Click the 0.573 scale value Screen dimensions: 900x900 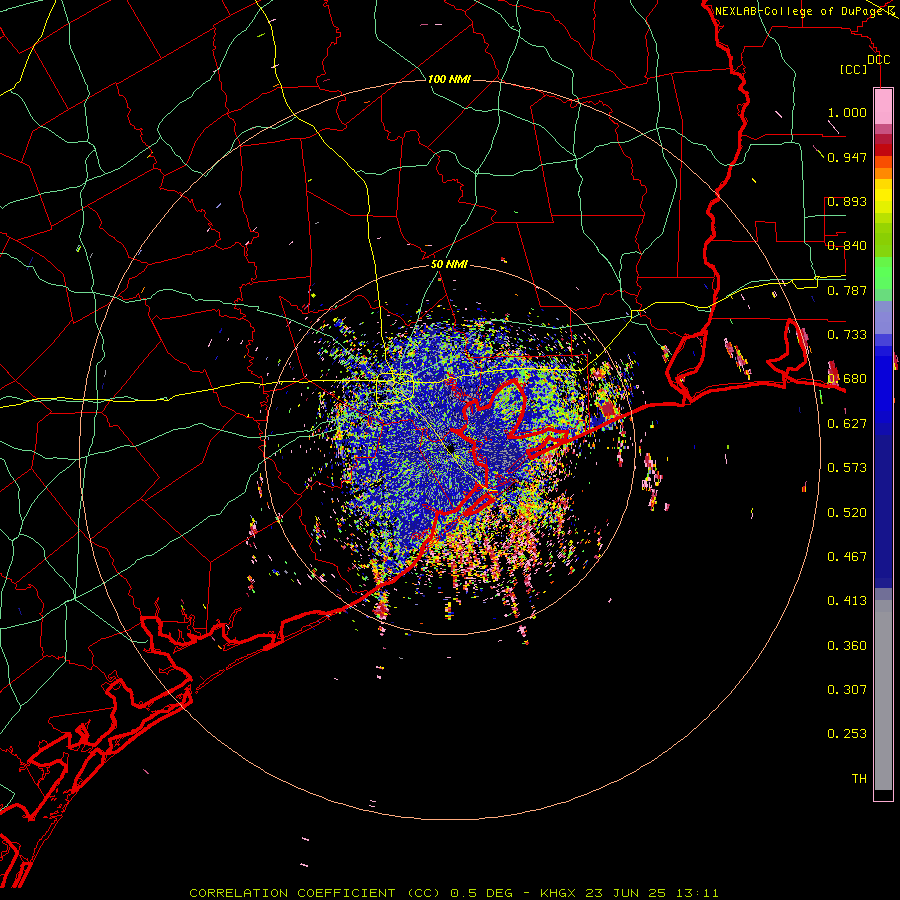pos(847,468)
